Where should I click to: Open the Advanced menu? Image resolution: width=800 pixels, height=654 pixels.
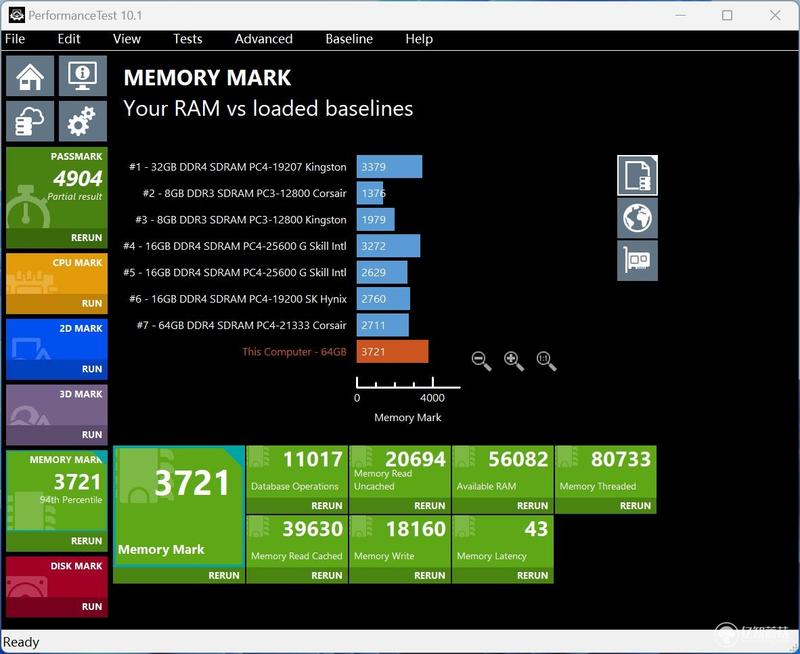click(x=264, y=39)
